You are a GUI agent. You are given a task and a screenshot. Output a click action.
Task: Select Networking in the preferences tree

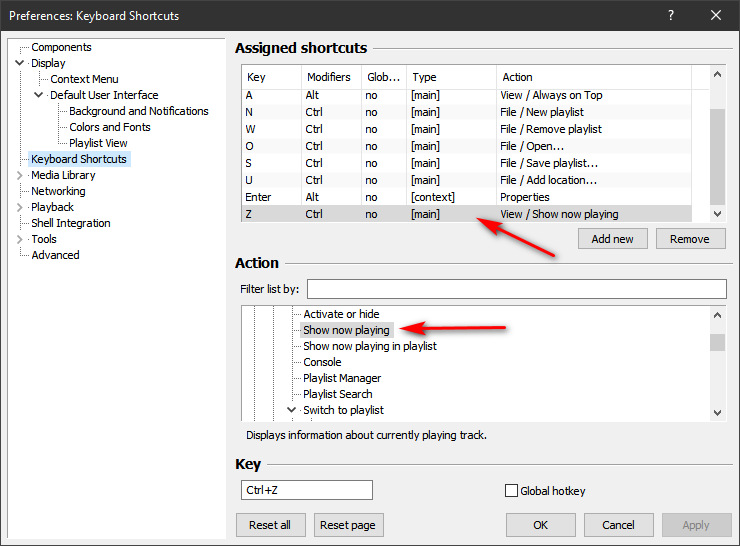click(x=58, y=191)
